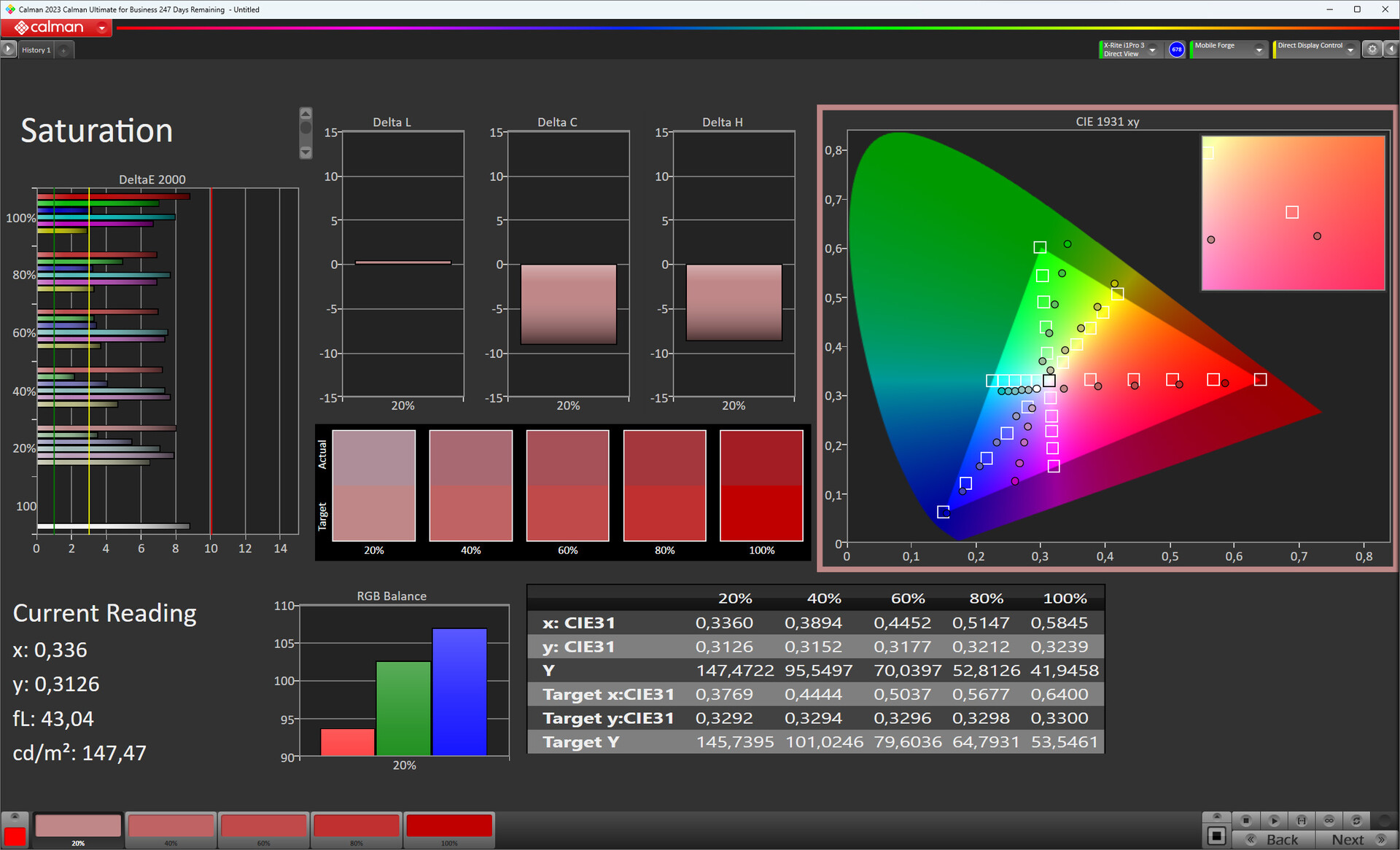Switch to the History 1 tab
This screenshot has width=1400, height=850.
36,50
